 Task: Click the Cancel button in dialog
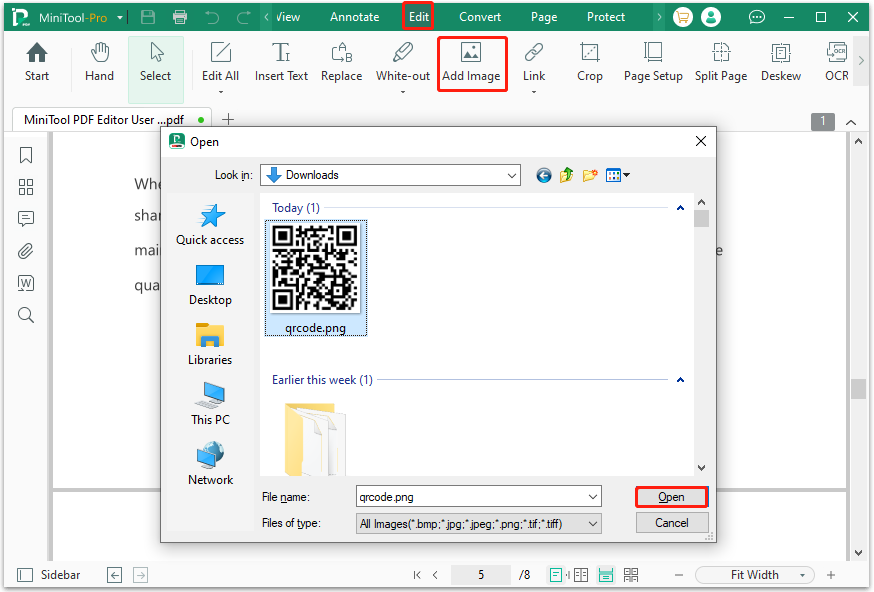coord(672,523)
